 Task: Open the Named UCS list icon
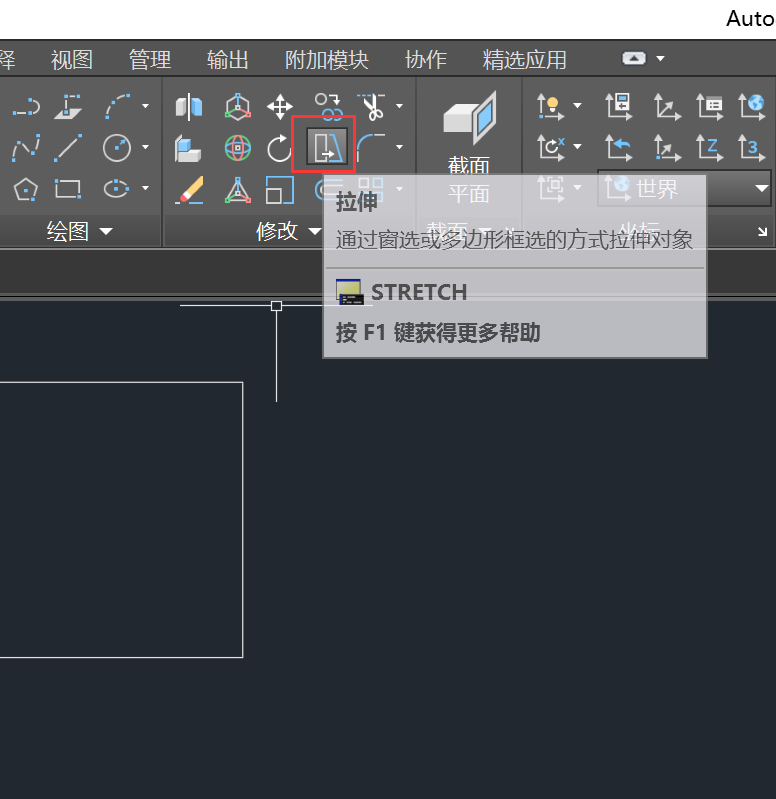coord(710,107)
